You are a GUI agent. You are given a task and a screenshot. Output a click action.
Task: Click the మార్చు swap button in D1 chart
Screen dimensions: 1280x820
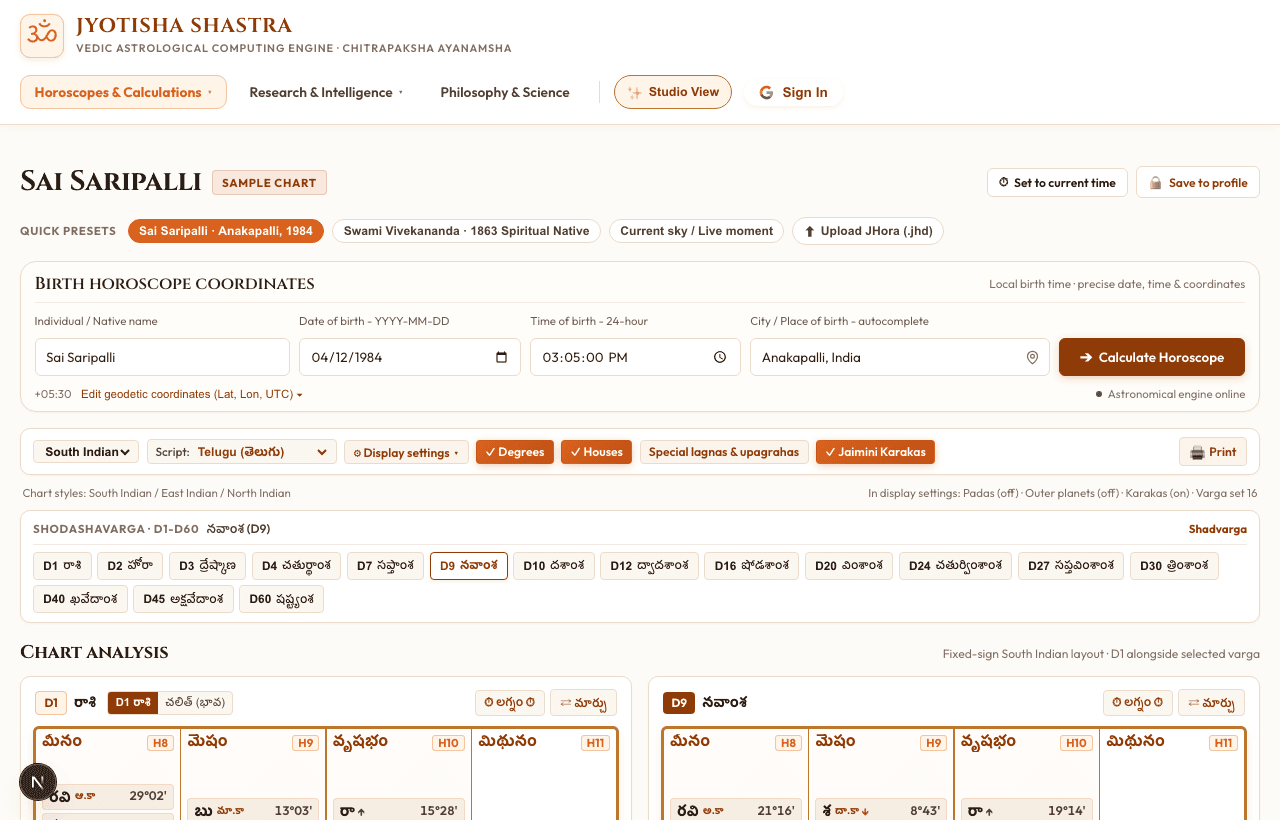pos(583,702)
